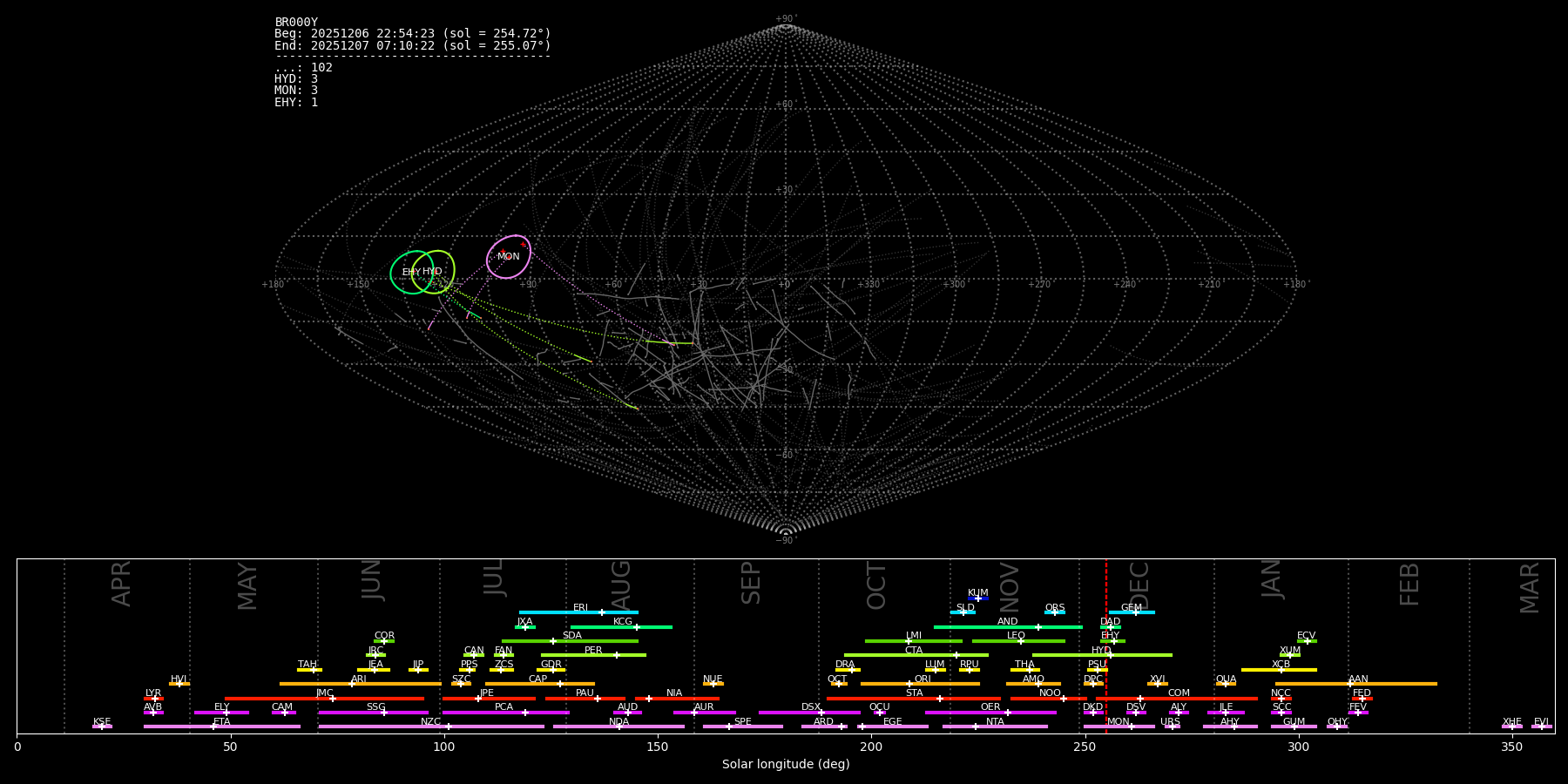Click the red dashed current solar longitude line
Viewport: 1568px width, 784px height.
[1106, 645]
